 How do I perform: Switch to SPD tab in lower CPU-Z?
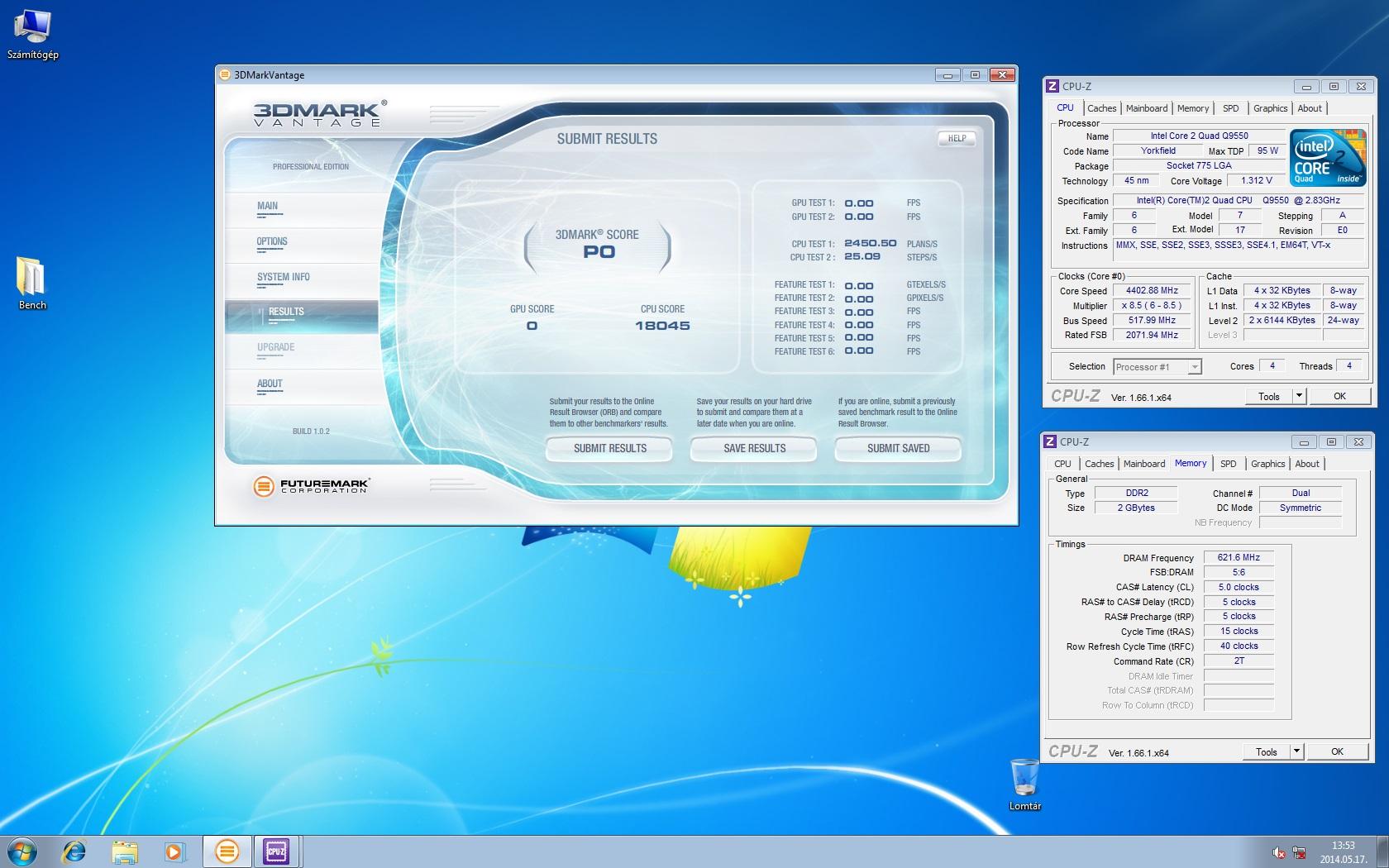tap(1229, 464)
